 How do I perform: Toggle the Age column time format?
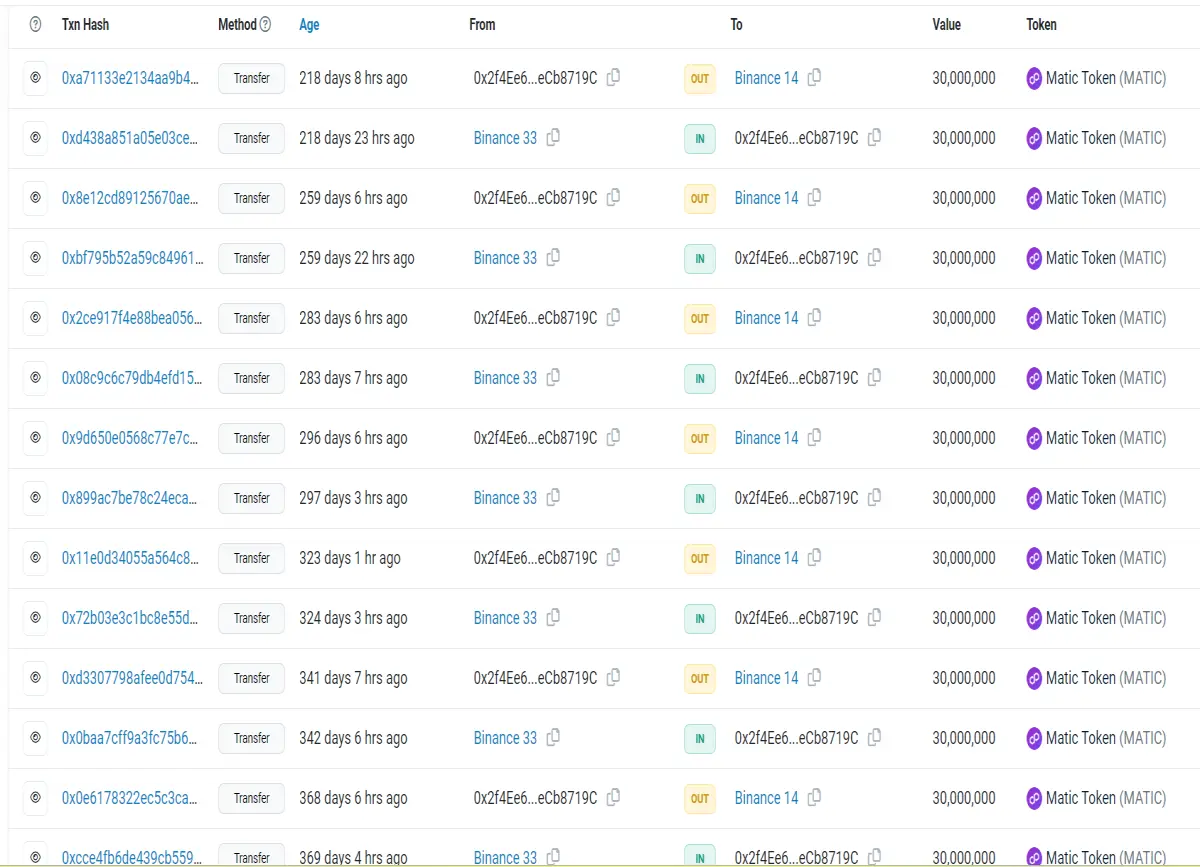click(309, 24)
